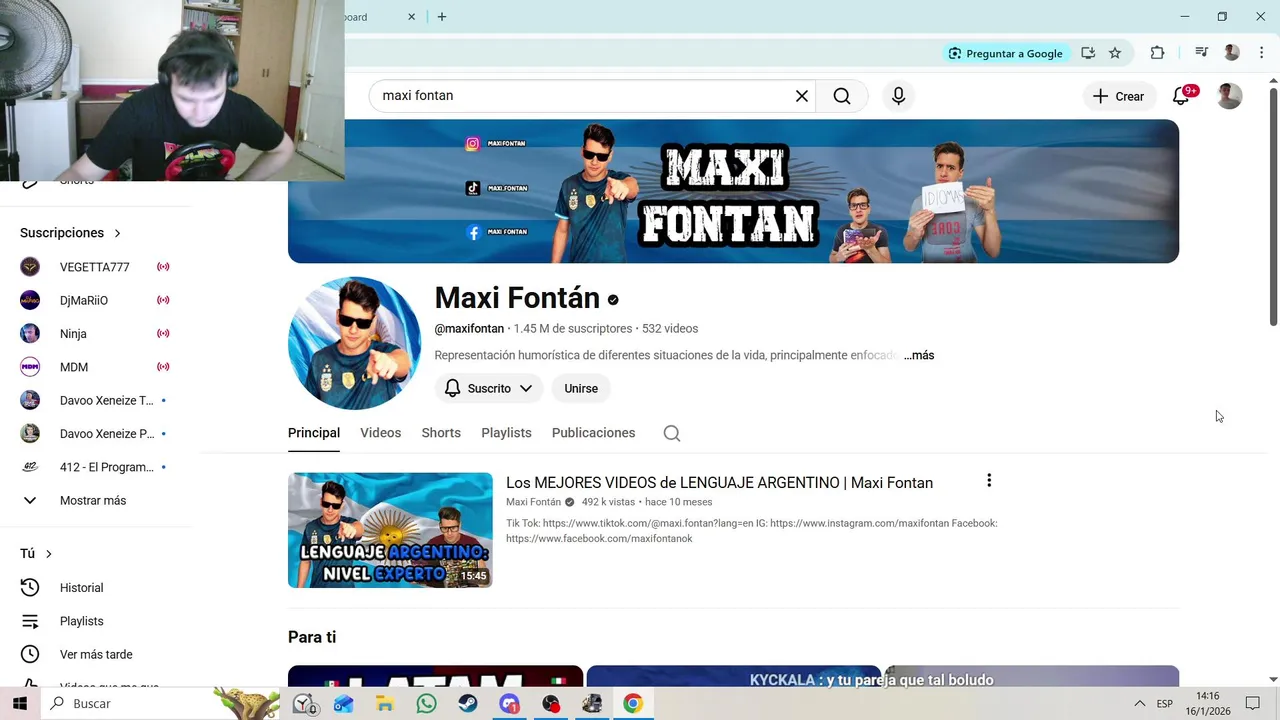Open VEGETTA777 subscription channel
This screenshot has width=1280, height=720.
(95, 267)
